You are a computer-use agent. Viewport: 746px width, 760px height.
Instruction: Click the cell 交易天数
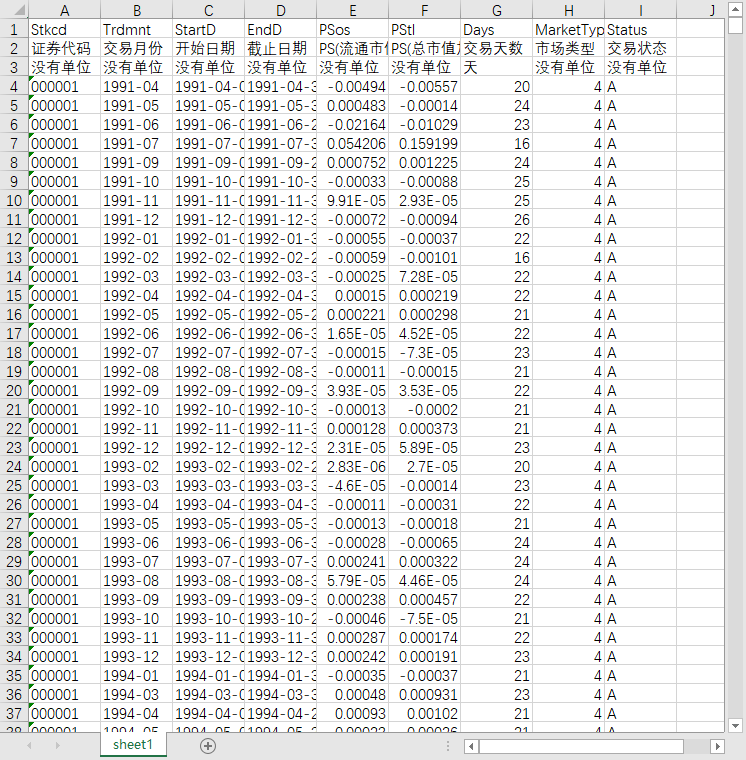(496, 48)
